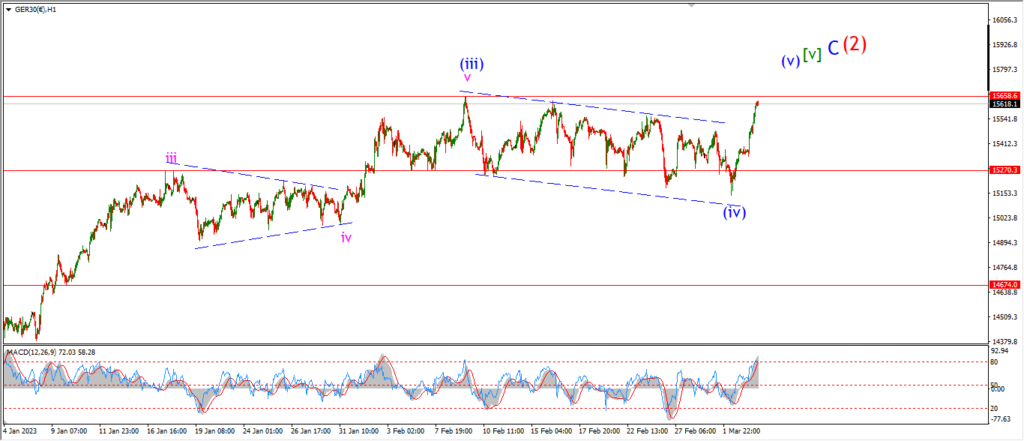Click the 1 Mar 22:00 time label
The width and height of the screenshot is (1024, 441).
pyautogui.click(x=743, y=431)
